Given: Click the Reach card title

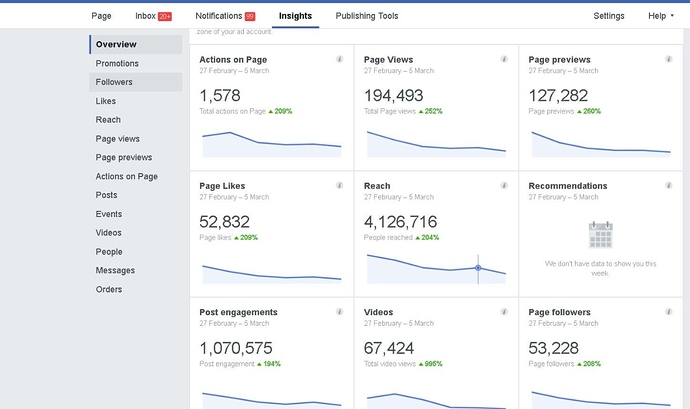Looking at the screenshot, I should coord(377,186).
